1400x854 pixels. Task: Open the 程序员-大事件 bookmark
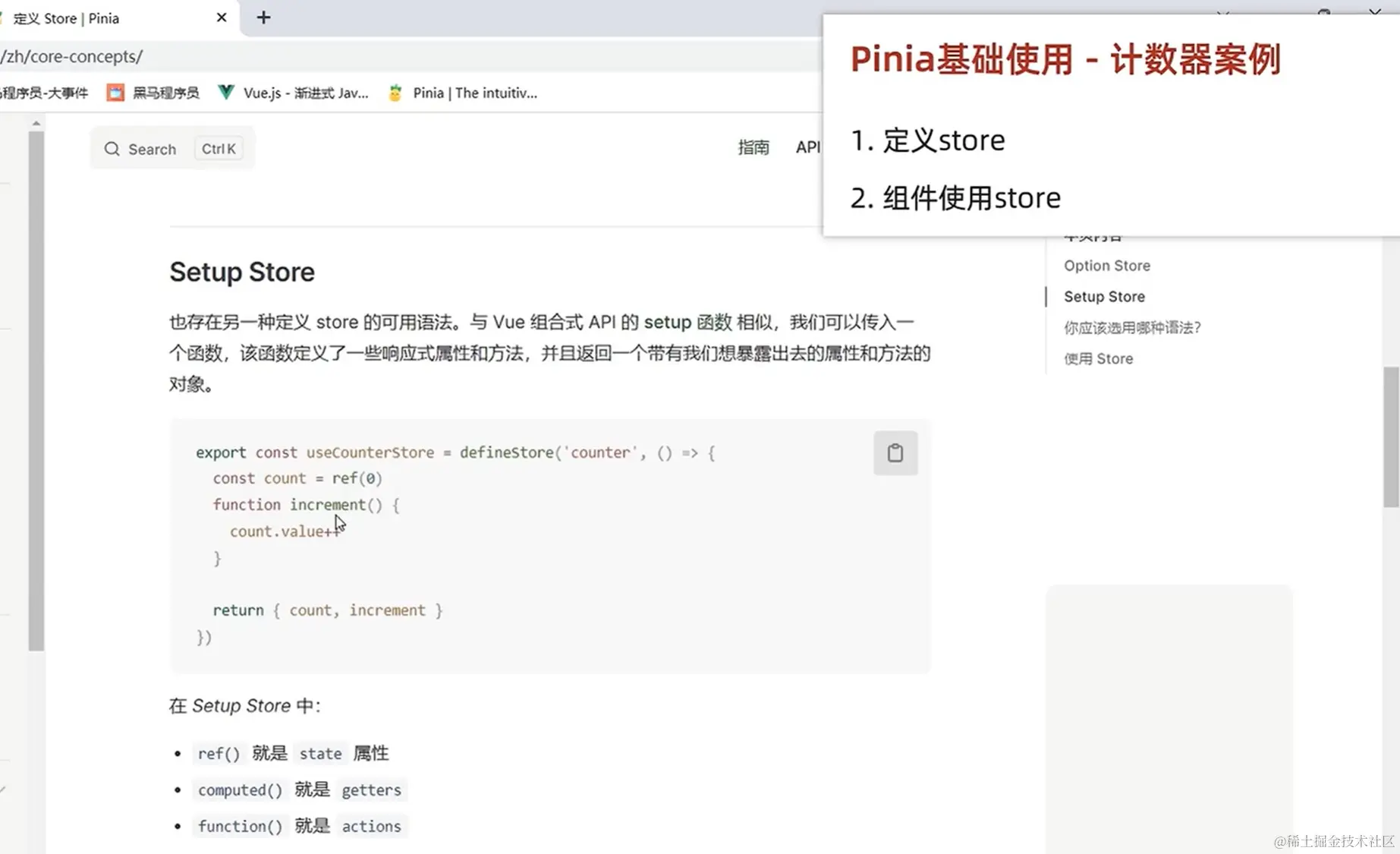(x=44, y=93)
